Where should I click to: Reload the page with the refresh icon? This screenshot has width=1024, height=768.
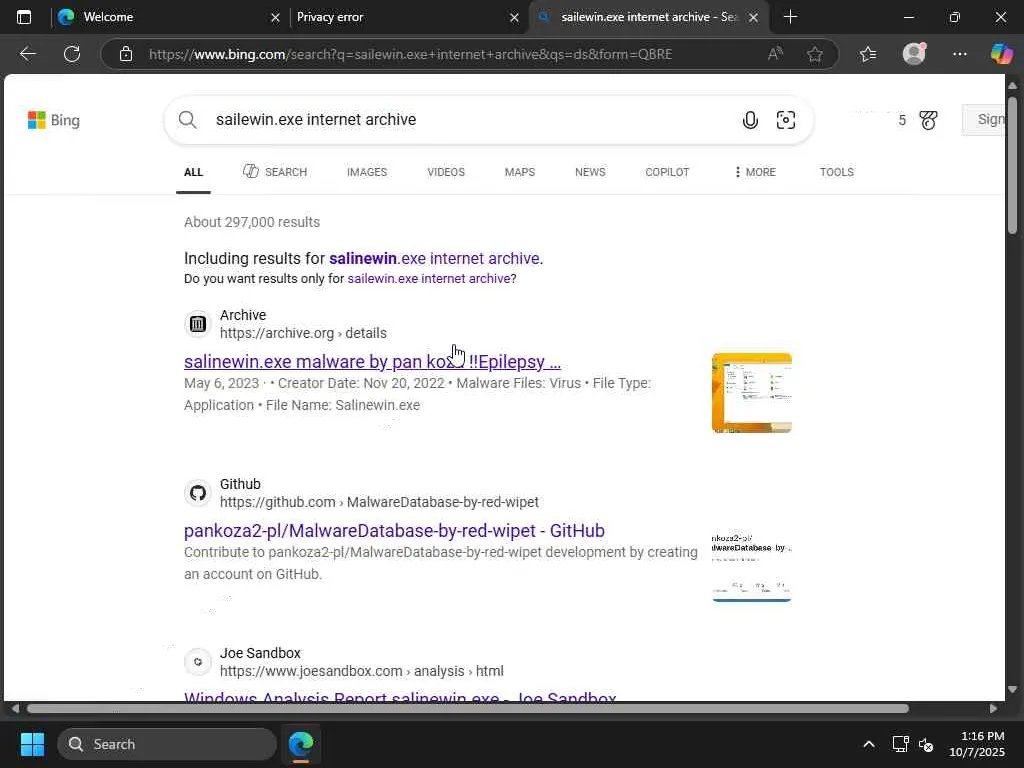tap(72, 54)
